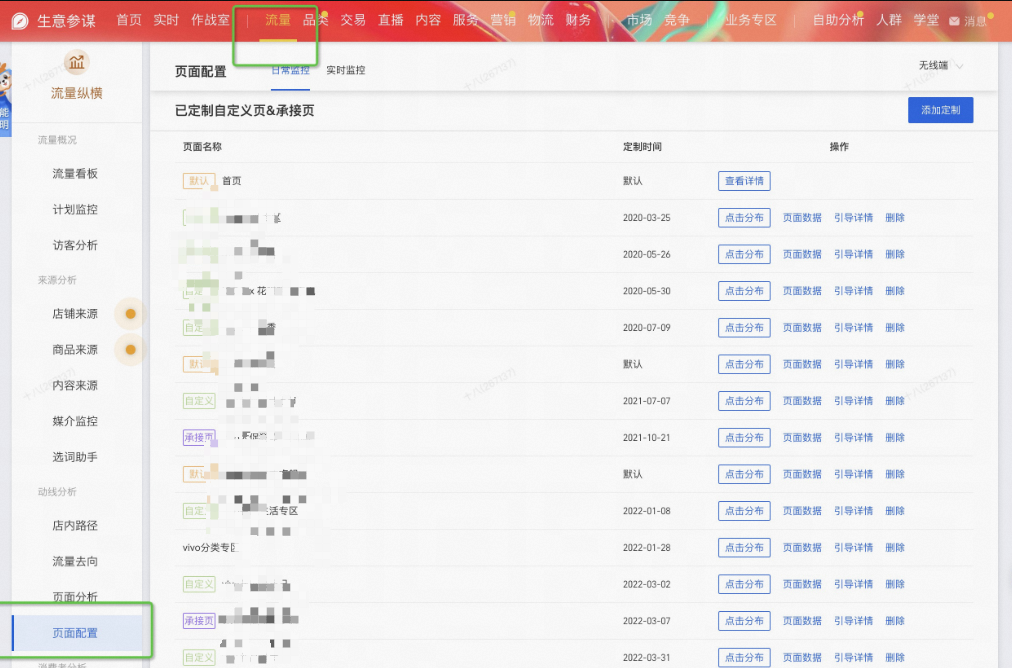Image resolution: width=1012 pixels, height=668 pixels.
Task: Open the 首页 top menu
Action: coord(128,20)
